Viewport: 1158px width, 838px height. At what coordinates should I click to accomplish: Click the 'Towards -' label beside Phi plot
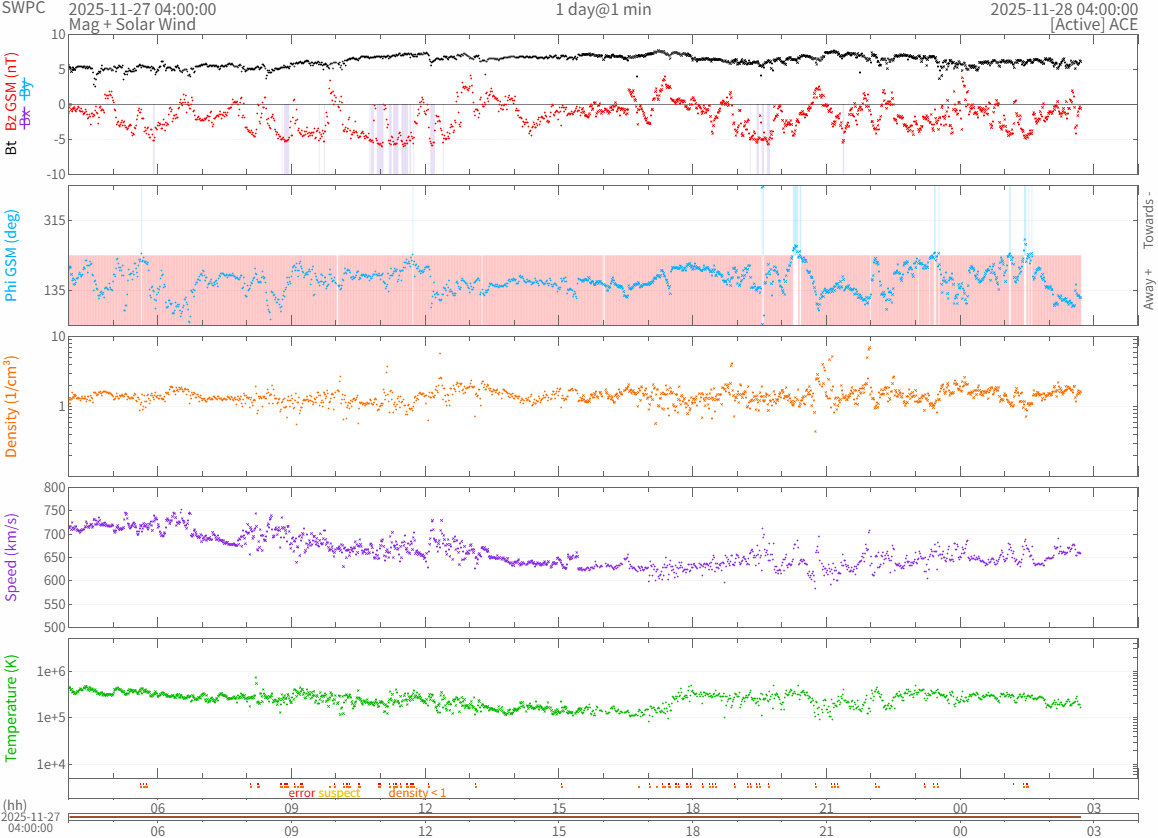pyautogui.click(x=1149, y=220)
